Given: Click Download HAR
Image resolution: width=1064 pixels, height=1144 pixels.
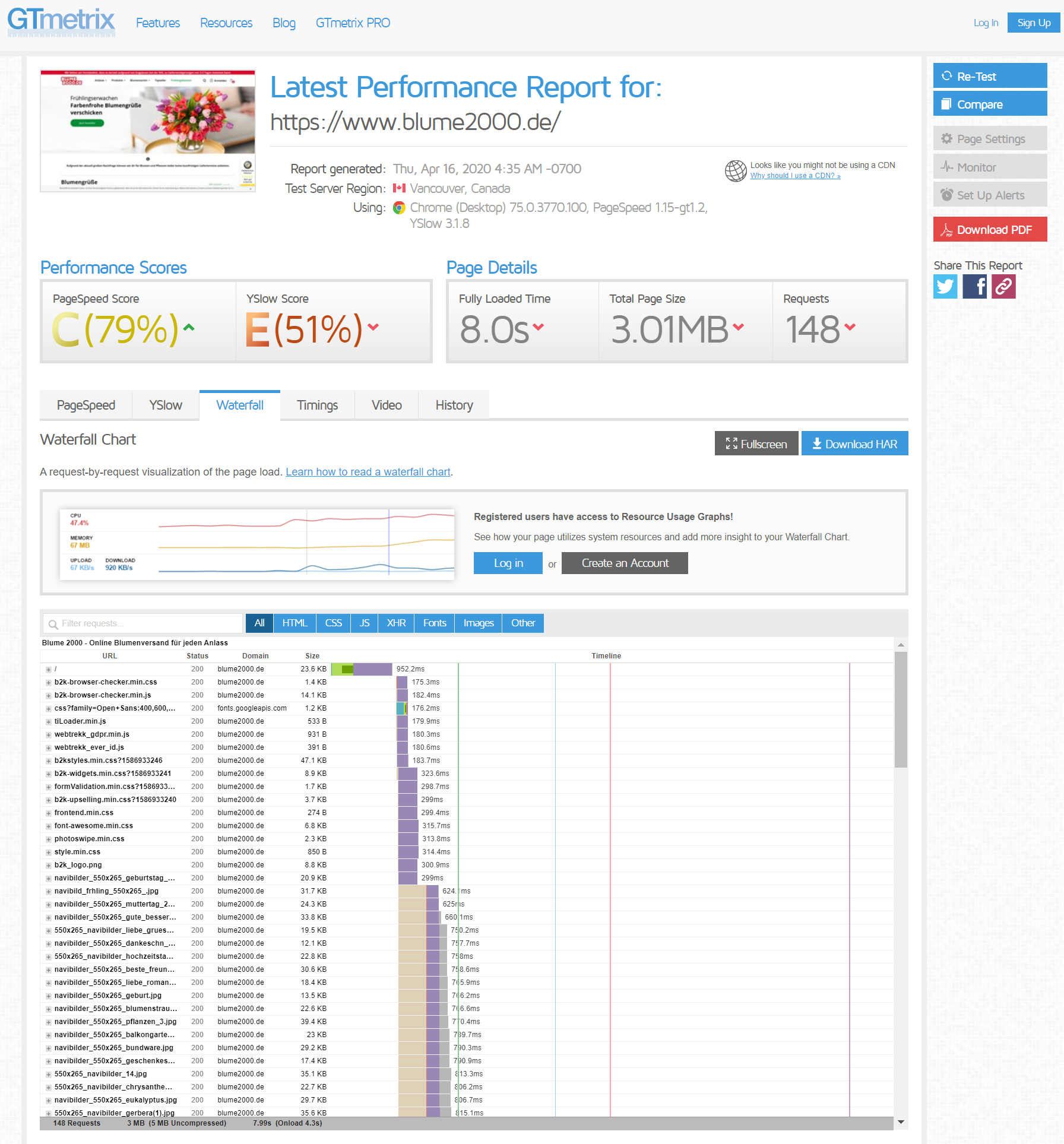Looking at the screenshot, I should (x=855, y=443).
